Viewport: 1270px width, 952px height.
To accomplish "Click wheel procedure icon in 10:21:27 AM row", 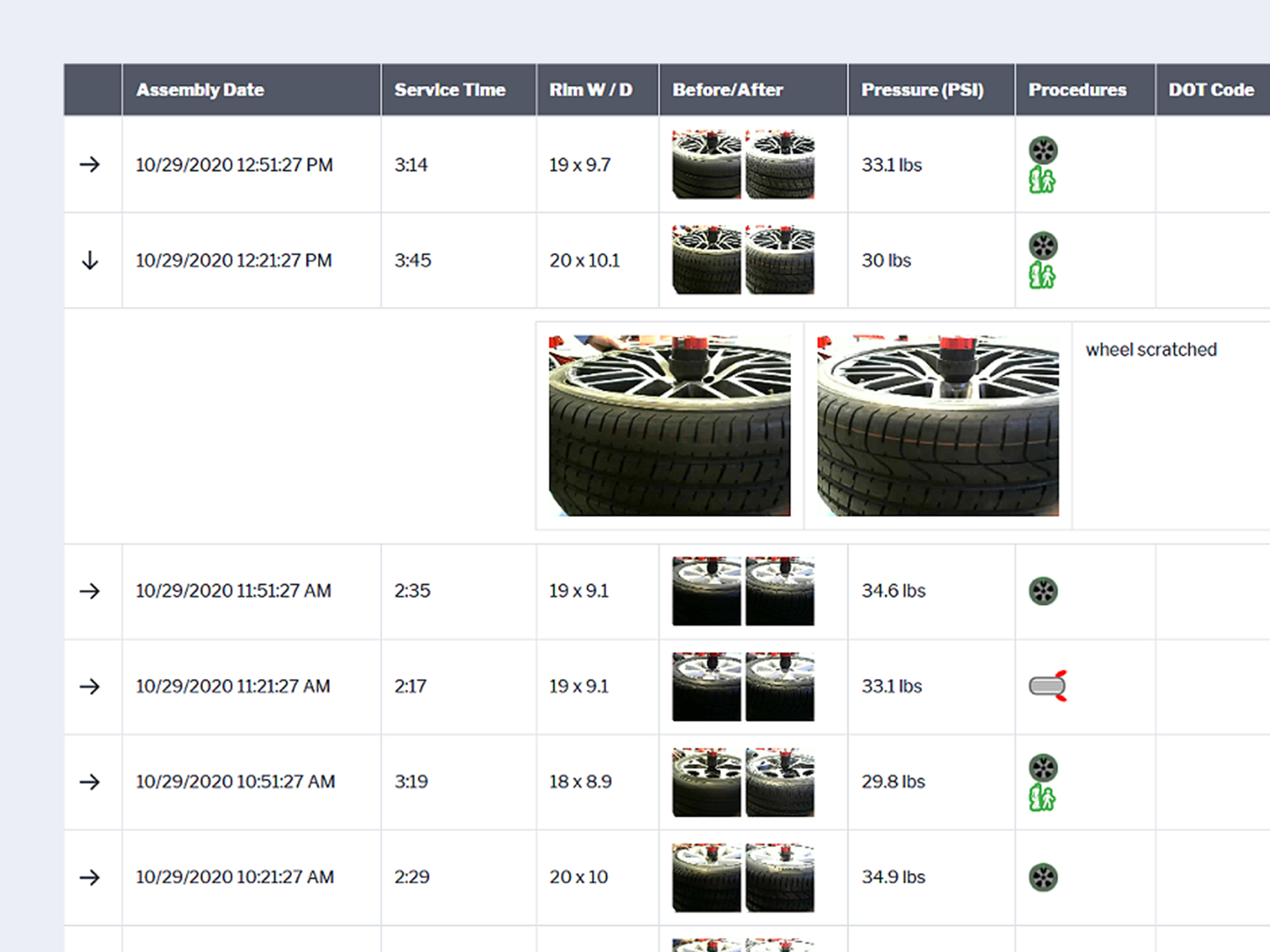I will (x=1043, y=877).
